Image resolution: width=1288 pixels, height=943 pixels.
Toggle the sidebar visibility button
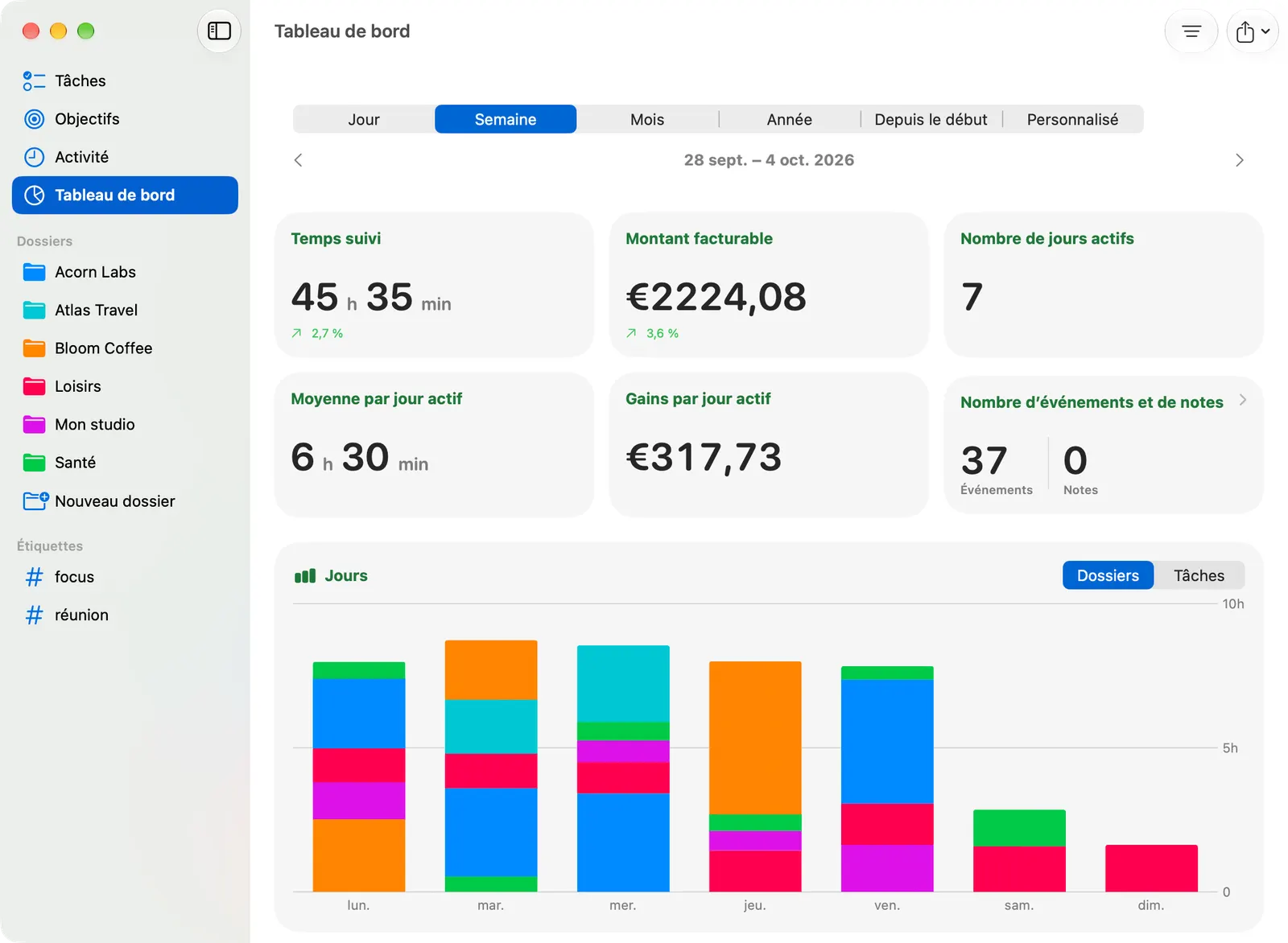(219, 31)
